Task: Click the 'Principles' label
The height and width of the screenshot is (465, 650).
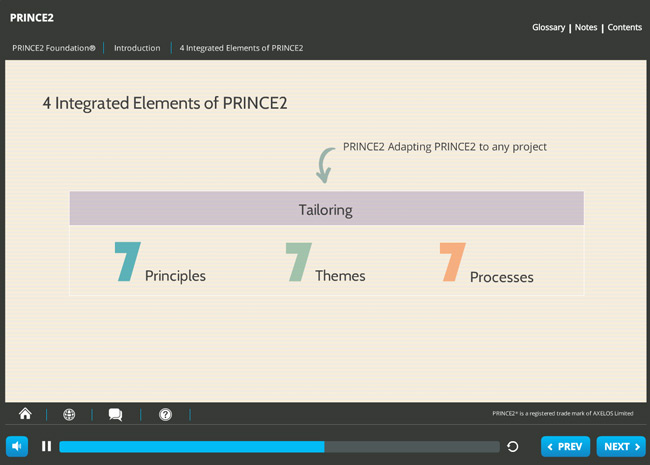Action: pos(175,276)
